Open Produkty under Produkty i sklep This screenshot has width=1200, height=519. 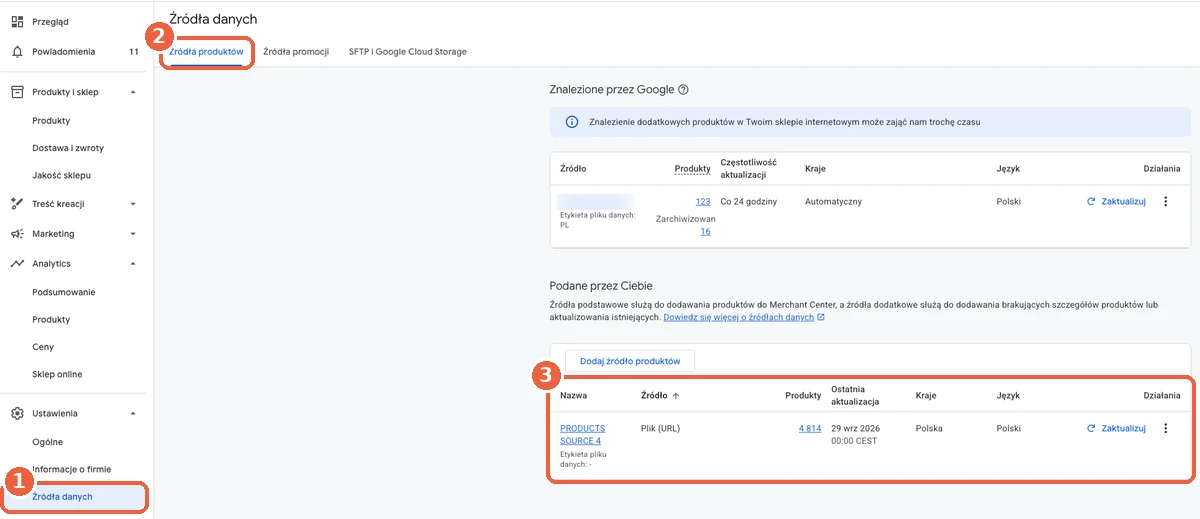[x=51, y=121]
